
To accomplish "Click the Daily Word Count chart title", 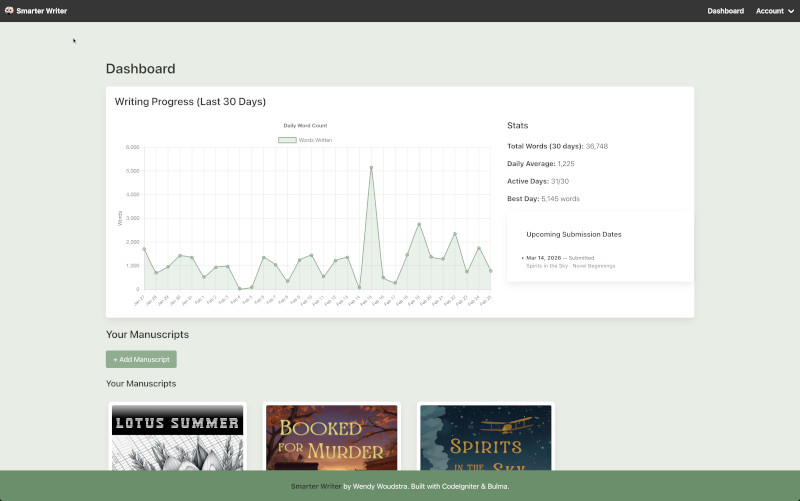I will click(305, 125).
